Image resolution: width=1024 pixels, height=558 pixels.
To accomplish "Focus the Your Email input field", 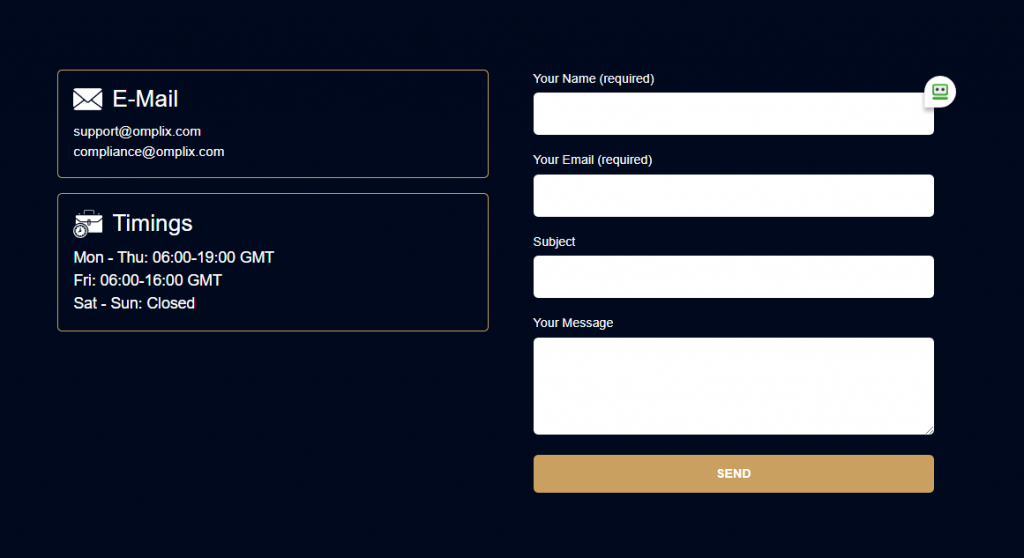I will click(x=733, y=195).
